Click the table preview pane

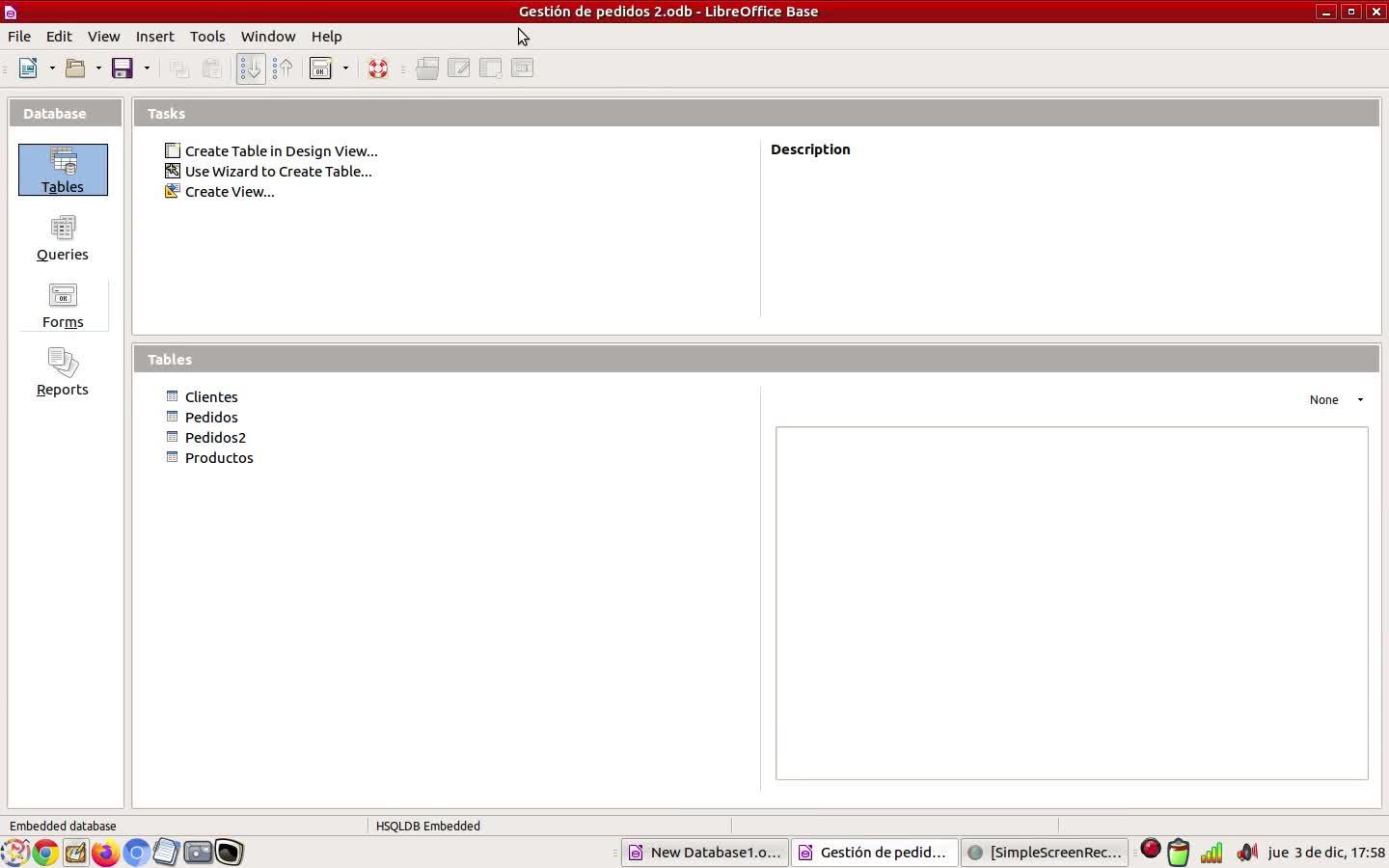pos(1072,604)
